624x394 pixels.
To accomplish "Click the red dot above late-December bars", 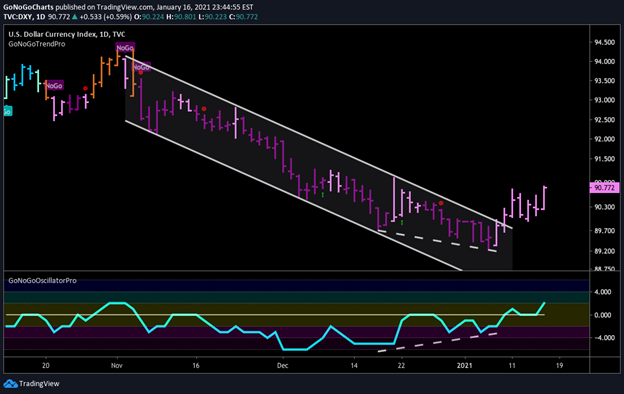I will coord(441,203).
